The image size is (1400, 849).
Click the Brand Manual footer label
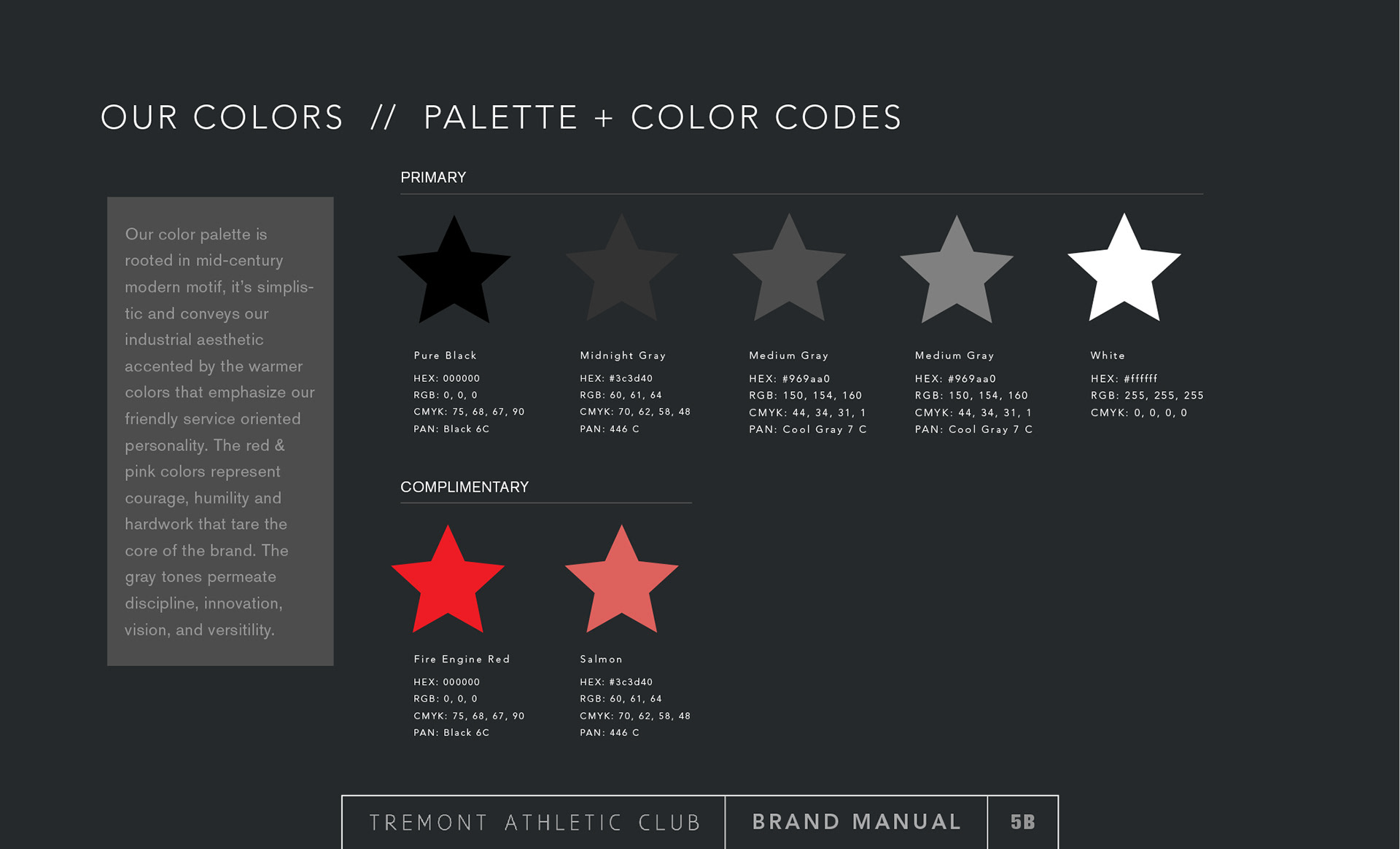click(x=857, y=822)
